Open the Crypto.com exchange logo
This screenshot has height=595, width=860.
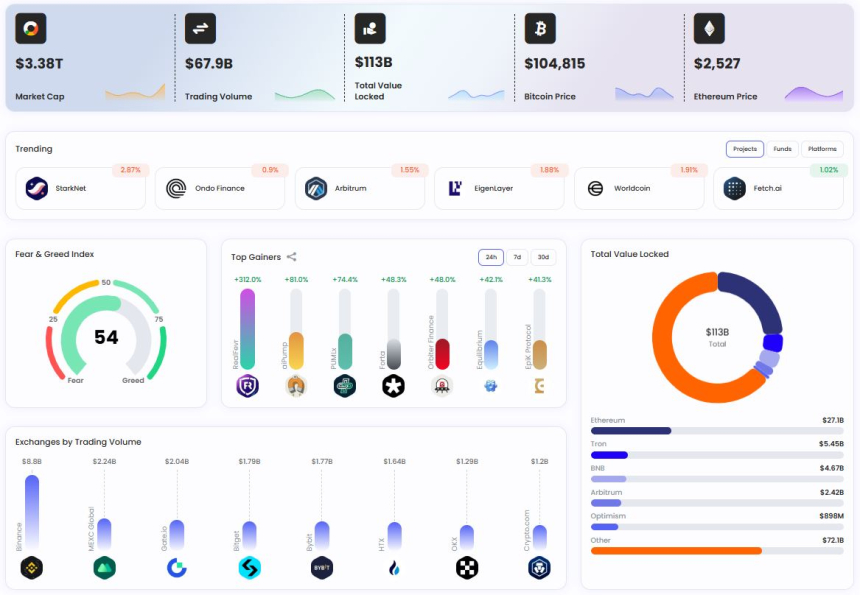(x=540, y=568)
